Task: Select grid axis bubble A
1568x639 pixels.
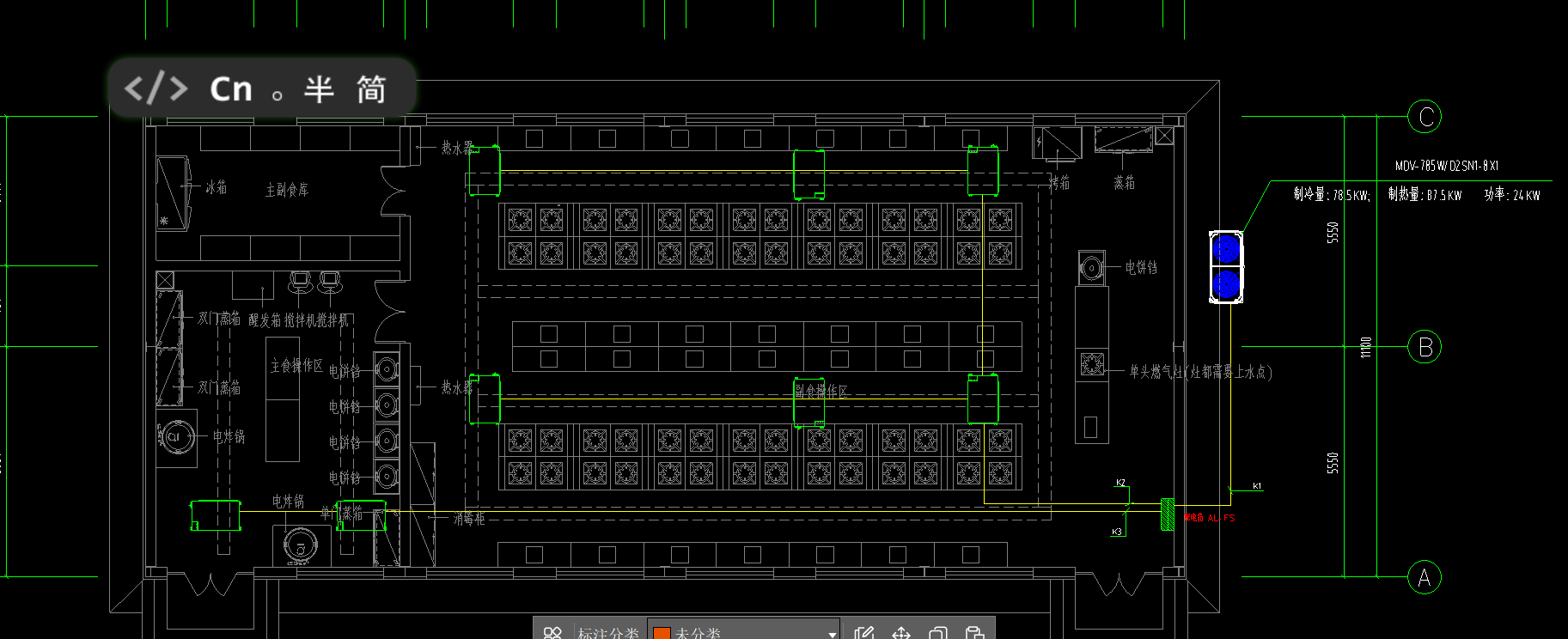Action: pyautogui.click(x=1425, y=577)
